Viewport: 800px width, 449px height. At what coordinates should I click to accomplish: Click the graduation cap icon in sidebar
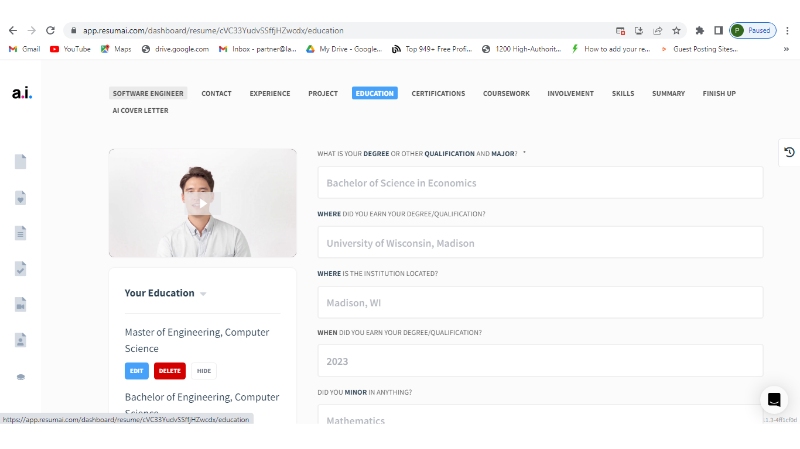[20, 377]
